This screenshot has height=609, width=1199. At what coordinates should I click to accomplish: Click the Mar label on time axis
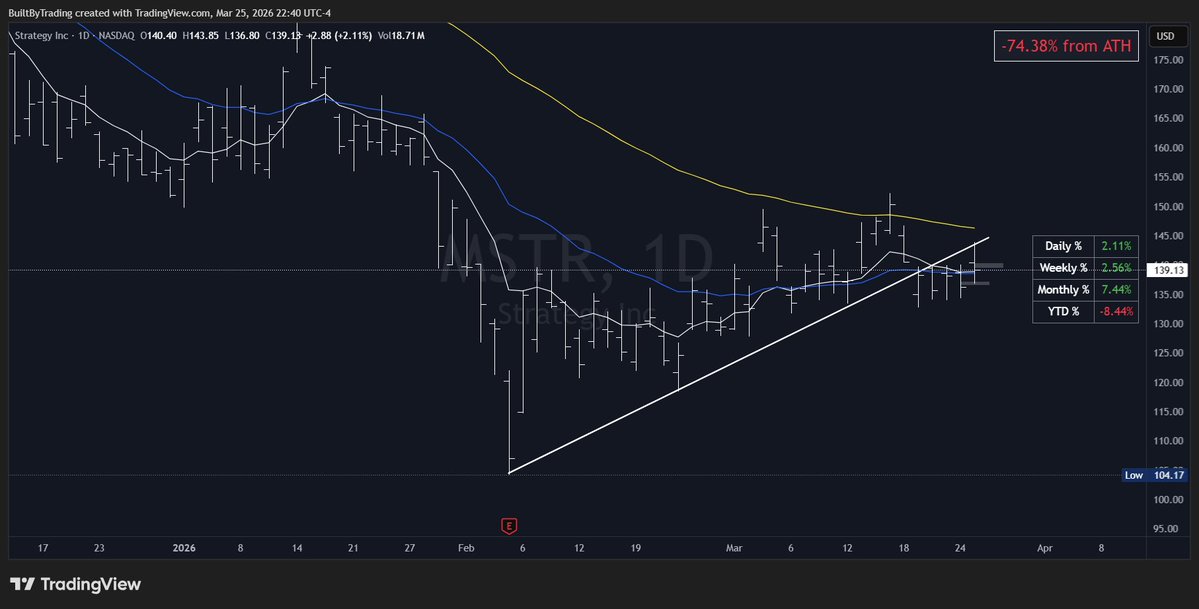734,548
